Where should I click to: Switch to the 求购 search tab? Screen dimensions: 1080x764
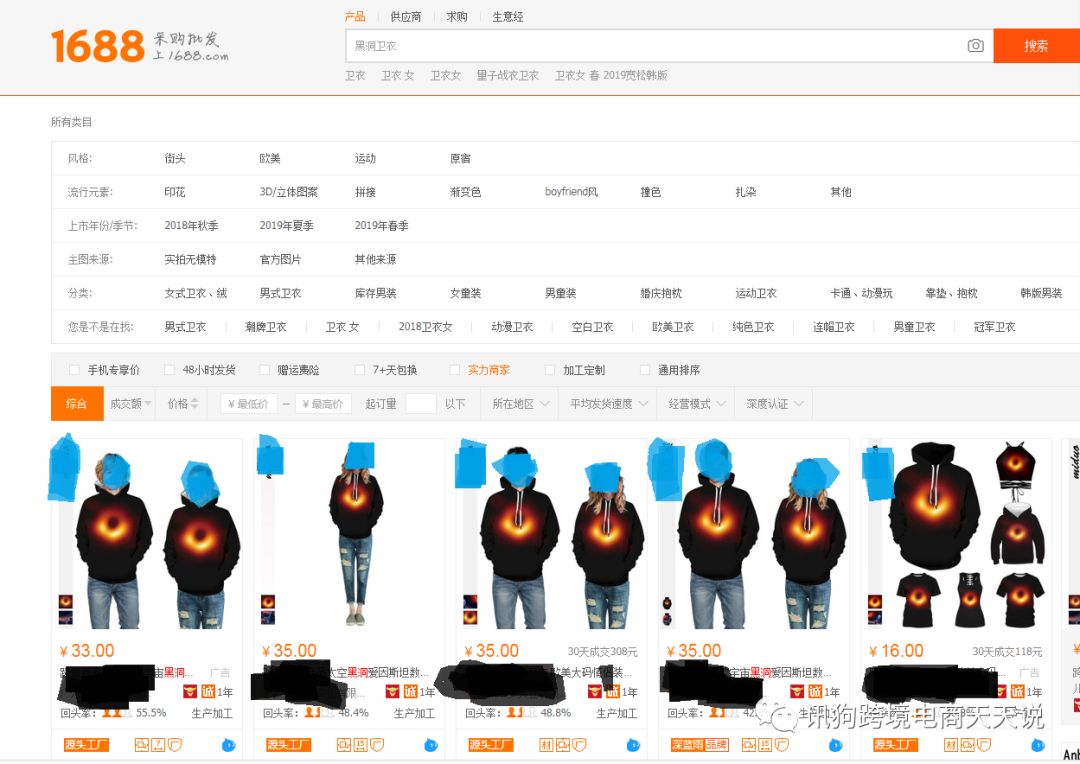click(457, 17)
